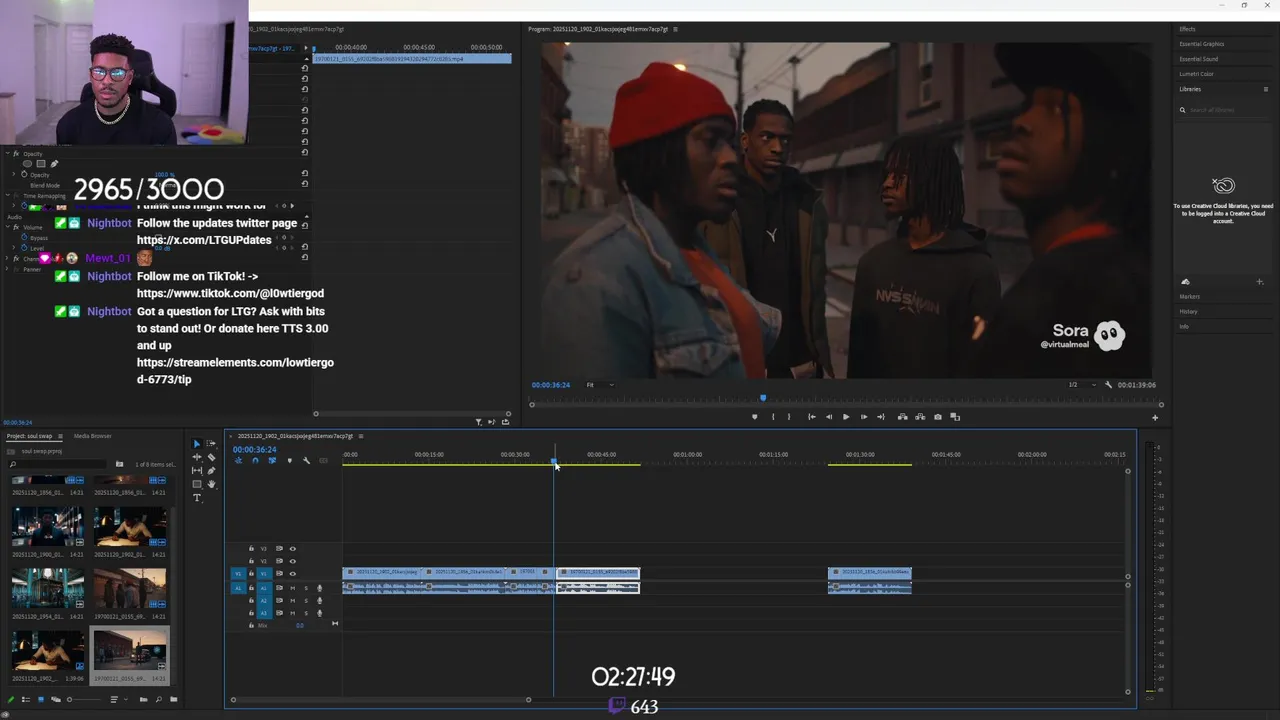
Task: Enable voice-over record on track A1
Action: click(x=320, y=588)
